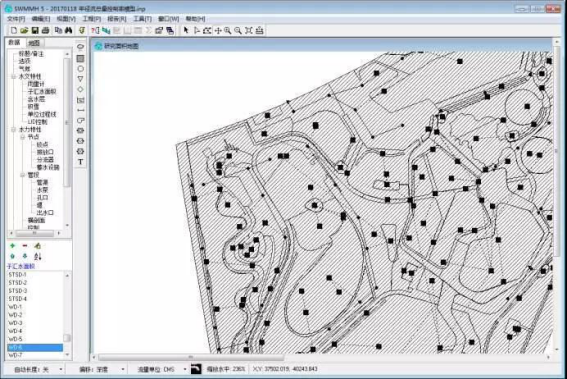
Task: Select STSD-3 in the subcatchment list
Action: pos(18,291)
